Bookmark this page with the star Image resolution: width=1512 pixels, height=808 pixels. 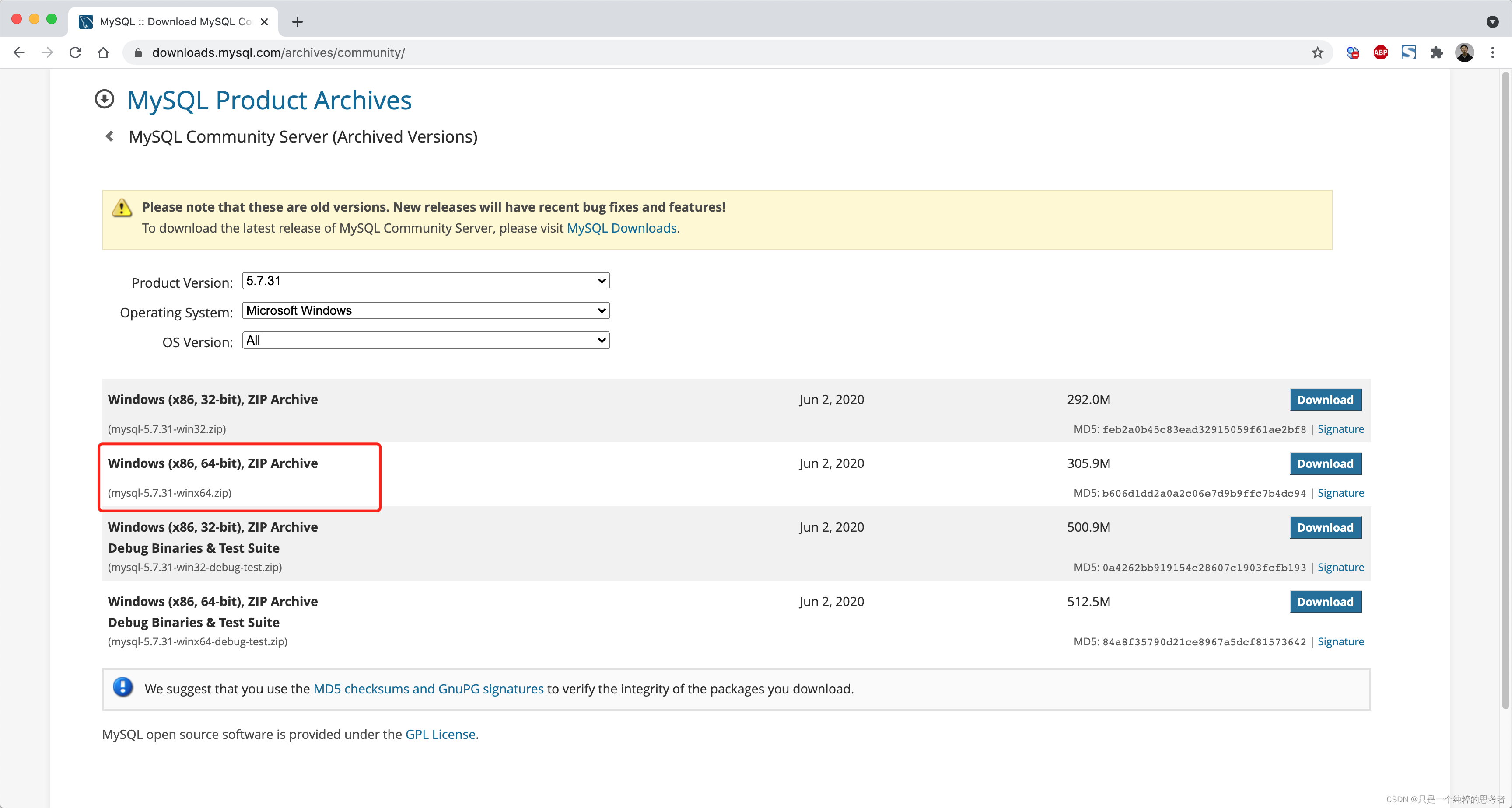tap(1317, 53)
